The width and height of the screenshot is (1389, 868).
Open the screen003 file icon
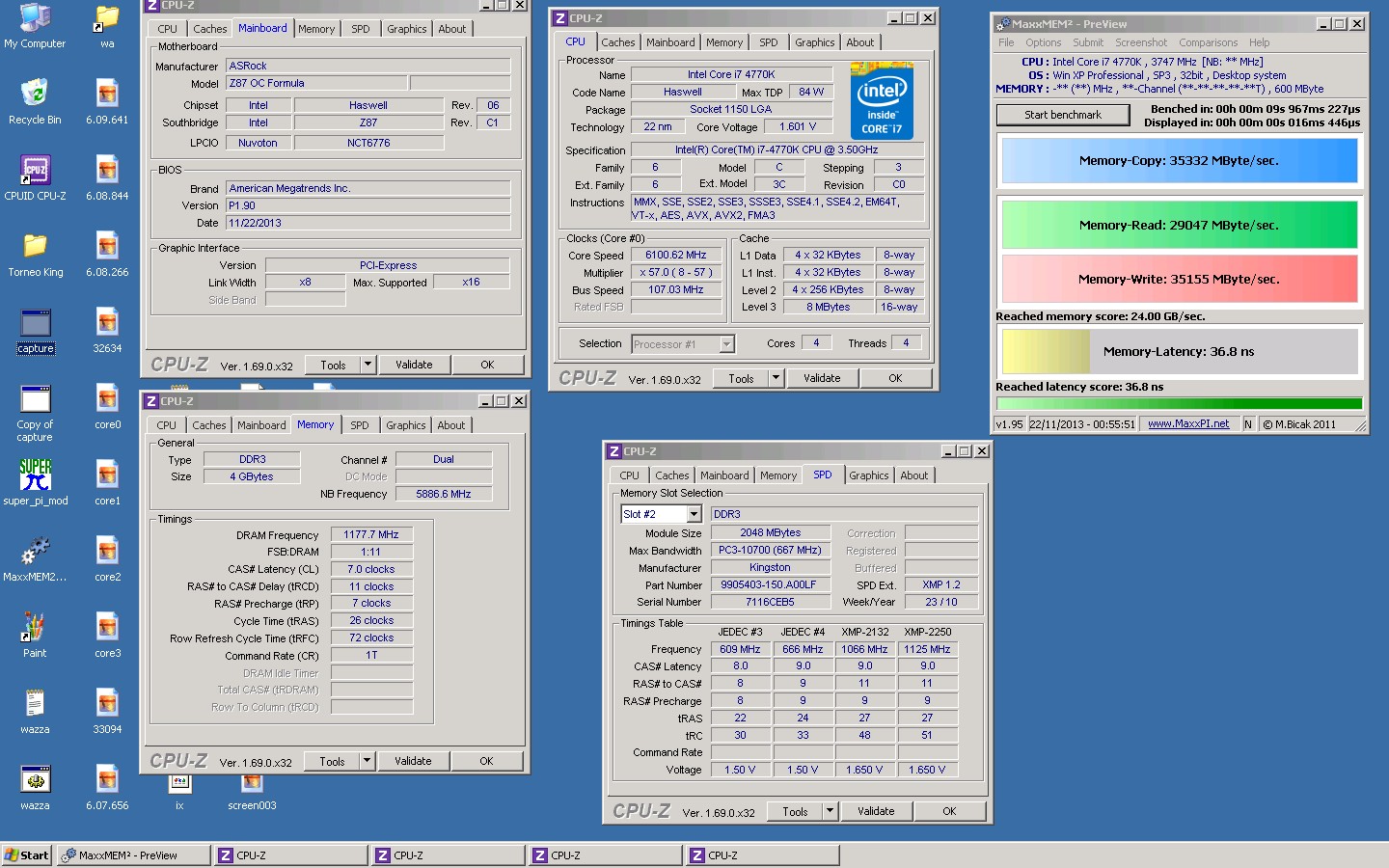point(252,793)
